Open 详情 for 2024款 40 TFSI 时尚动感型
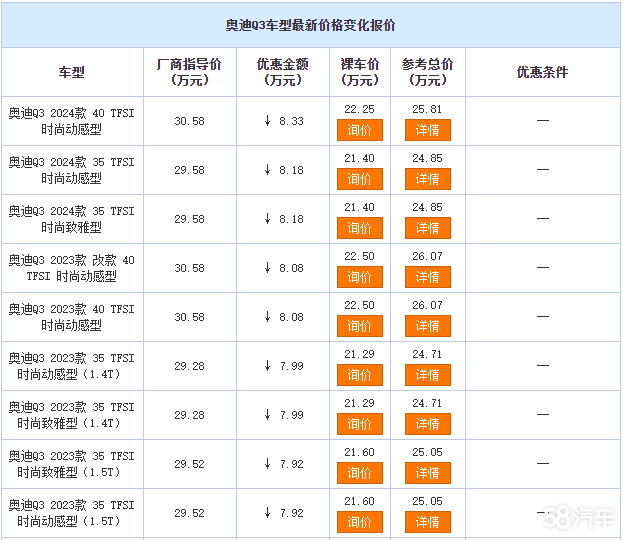624x540 pixels. point(428,130)
